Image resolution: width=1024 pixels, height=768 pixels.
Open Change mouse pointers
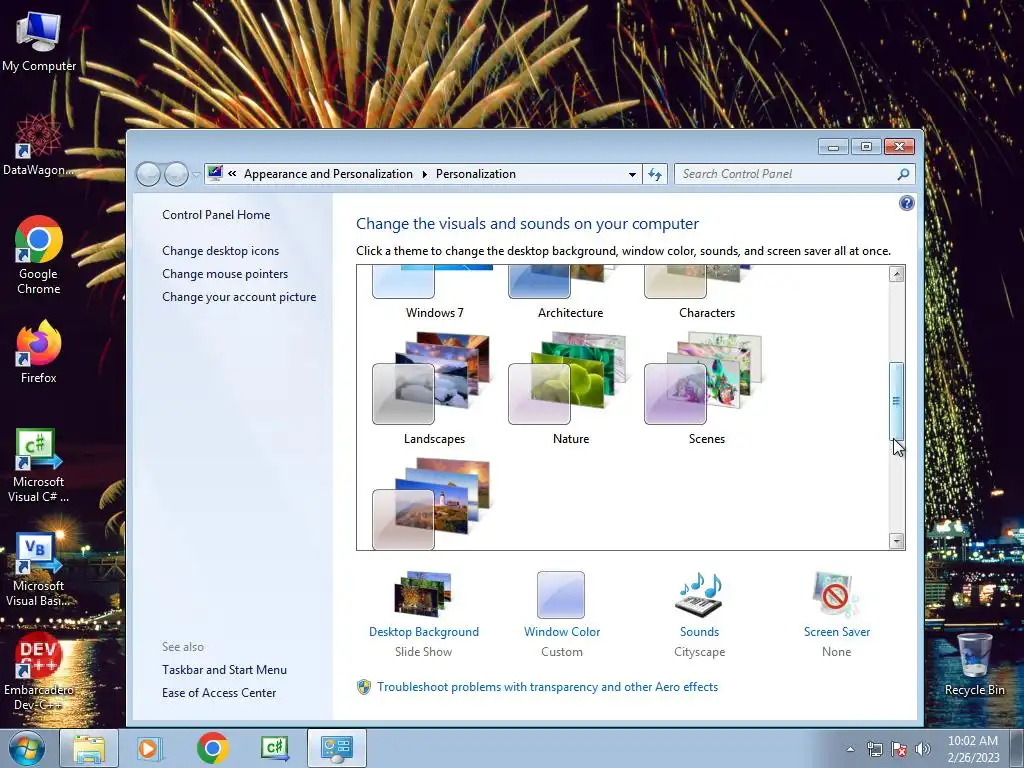225,274
